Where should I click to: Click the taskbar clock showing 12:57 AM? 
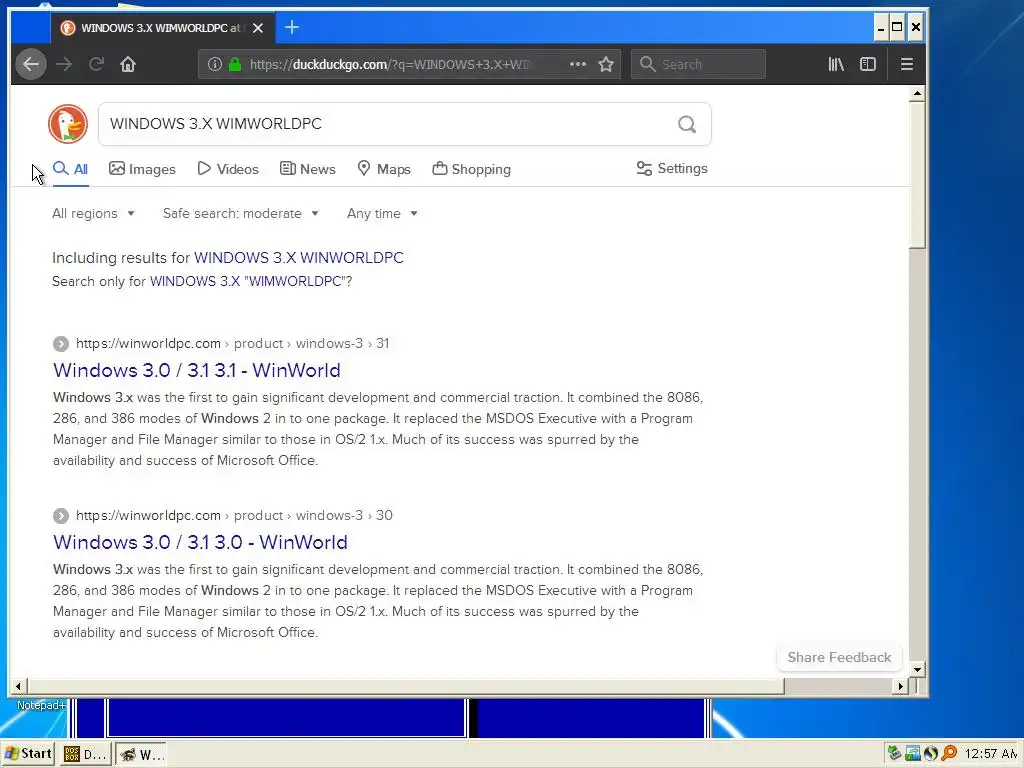[991, 754]
